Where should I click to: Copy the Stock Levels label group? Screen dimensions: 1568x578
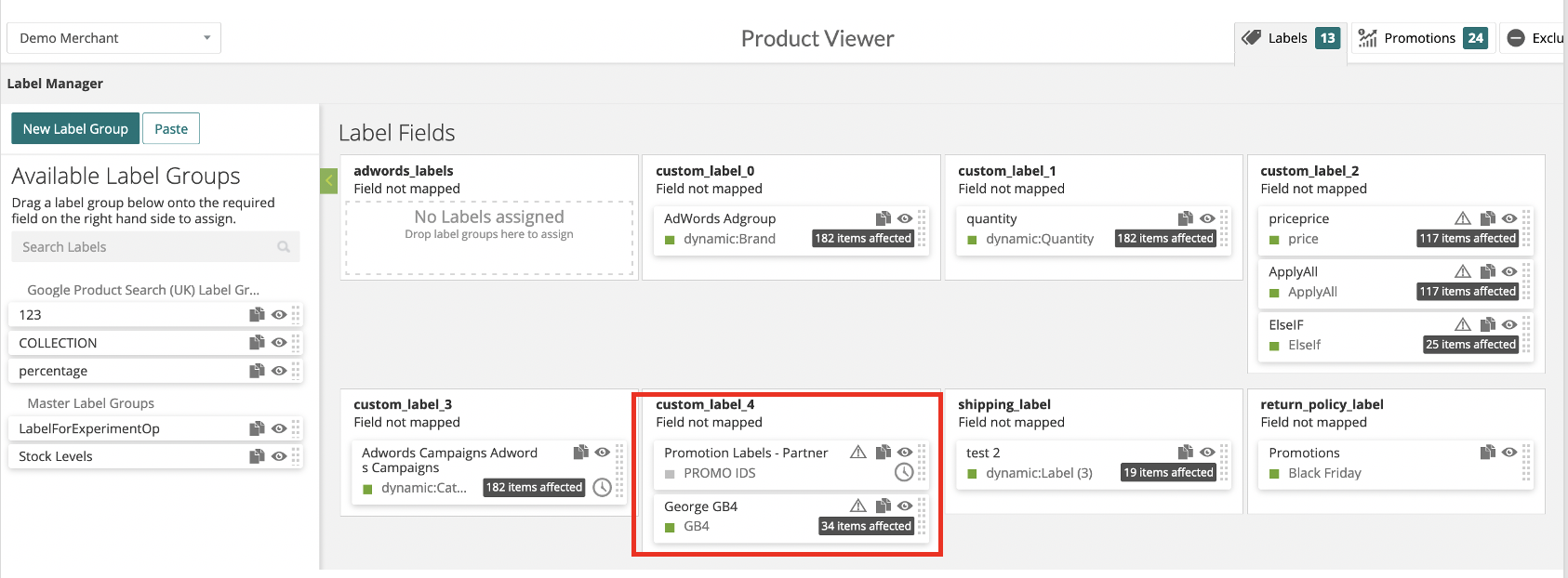click(257, 456)
